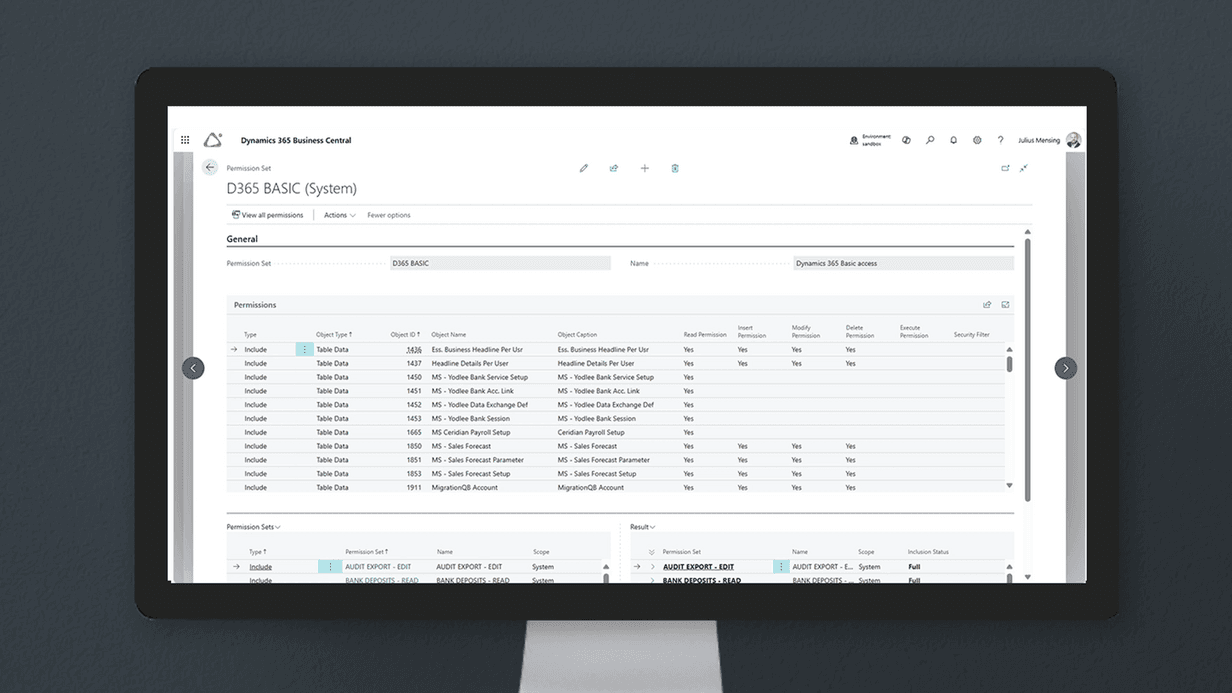The image size is (1232, 693).
Task: Click the plus icon to create new
Action: [645, 168]
